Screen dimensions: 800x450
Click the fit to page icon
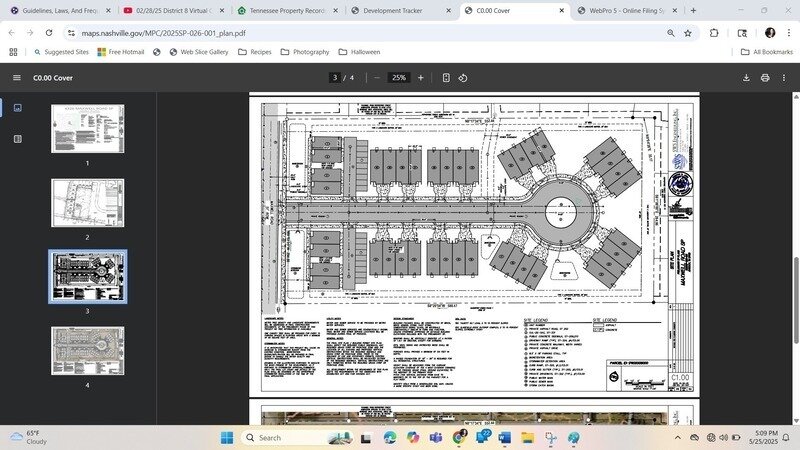pyautogui.click(x=446, y=77)
